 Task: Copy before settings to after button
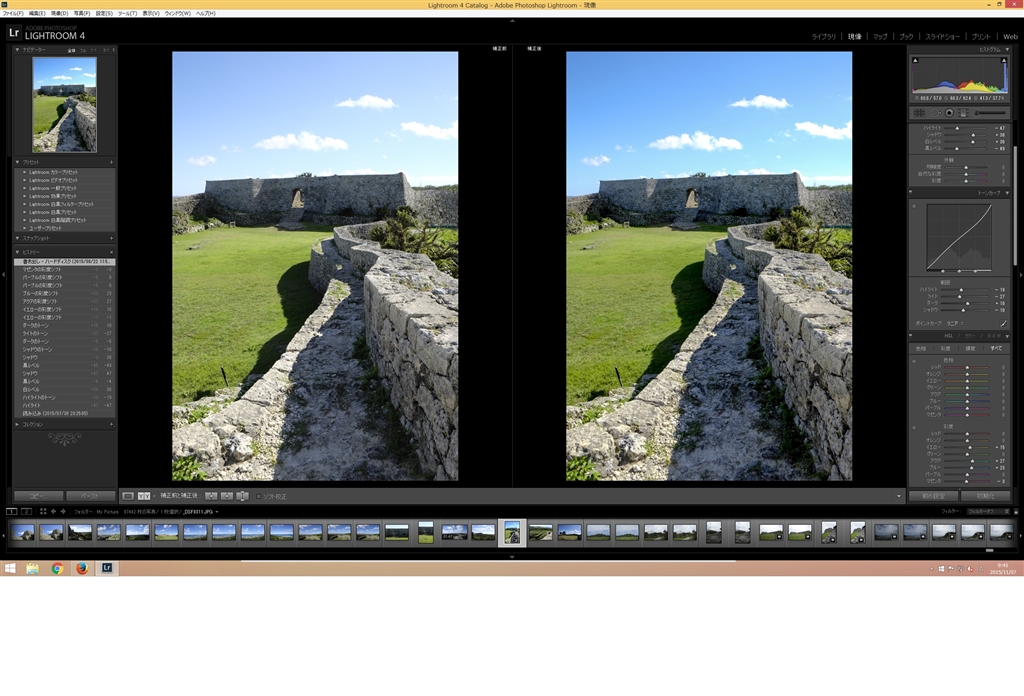pos(212,496)
